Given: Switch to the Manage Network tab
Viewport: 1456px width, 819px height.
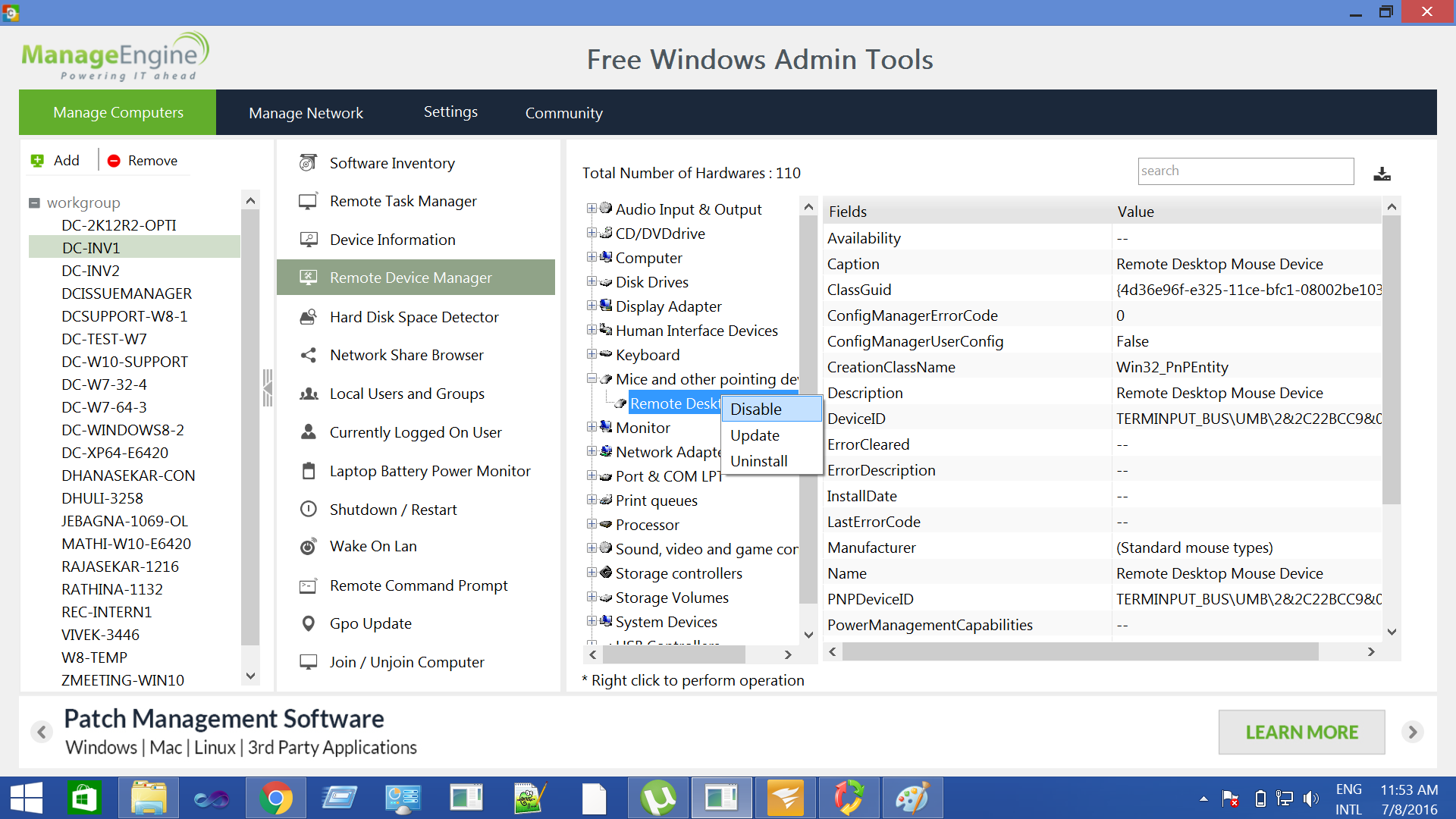Looking at the screenshot, I should 306,112.
